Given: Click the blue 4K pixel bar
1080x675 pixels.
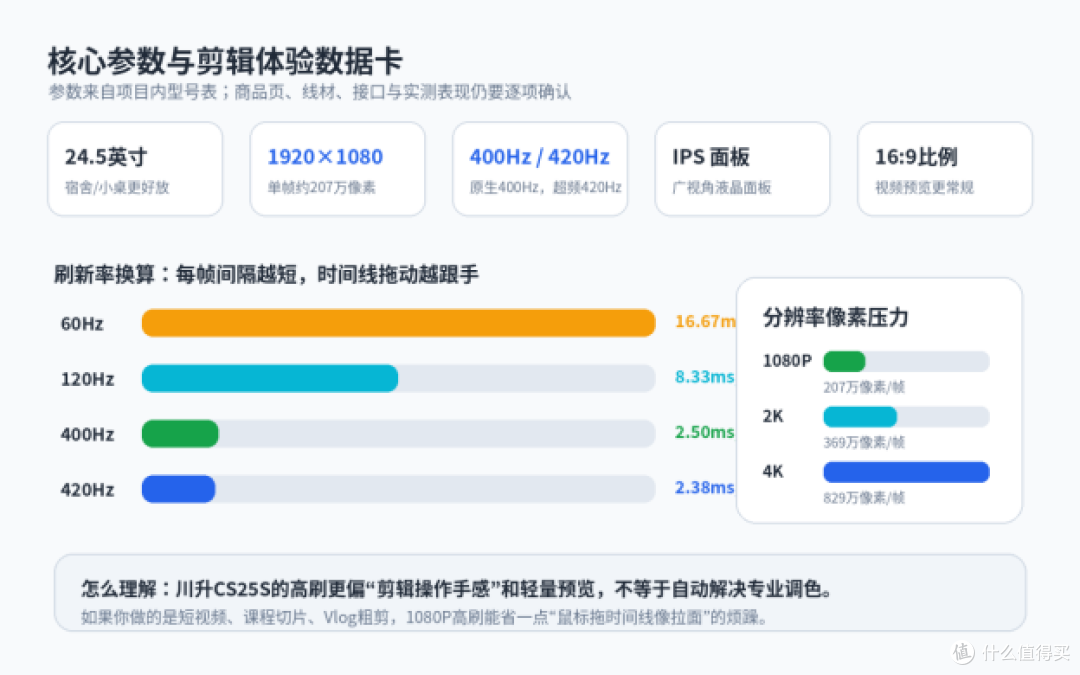Looking at the screenshot, I should [x=906, y=472].
